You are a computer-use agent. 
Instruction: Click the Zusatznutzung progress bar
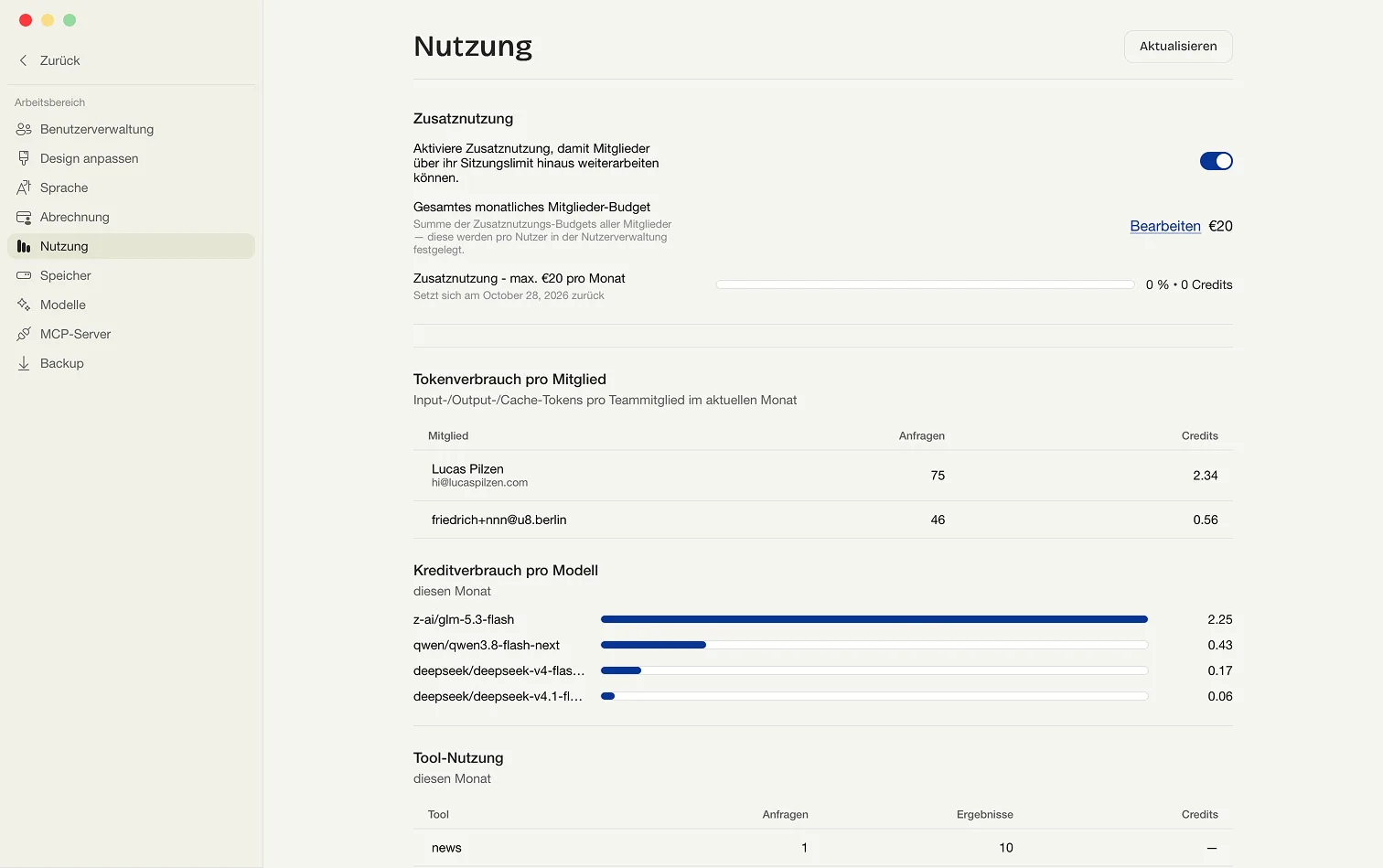(925, 284)
